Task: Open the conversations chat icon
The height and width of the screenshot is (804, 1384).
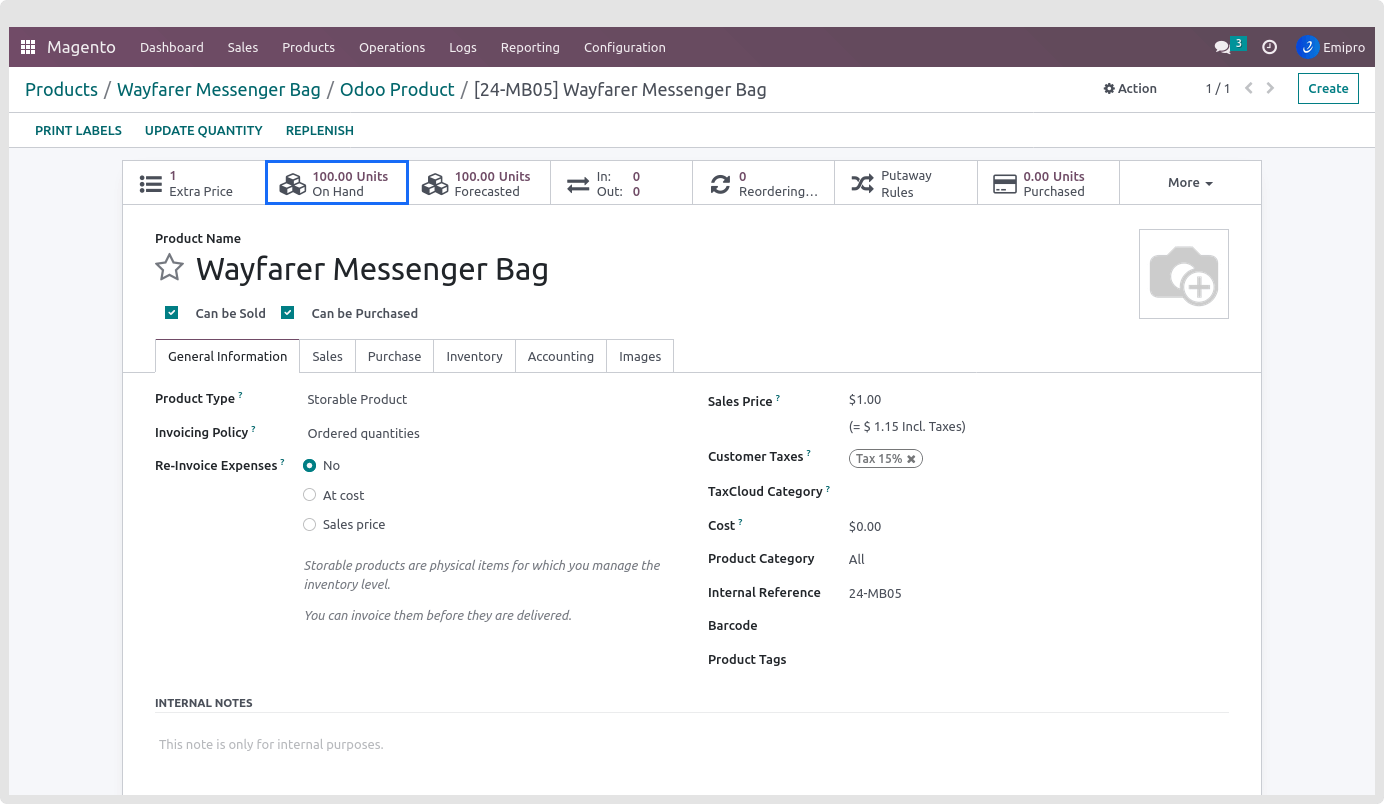Action: pyautogui.click(x=1222, y=47)
